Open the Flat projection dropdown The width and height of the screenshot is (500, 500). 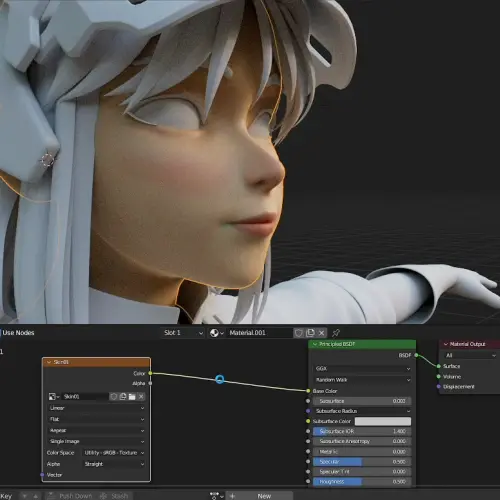tap(97, 419)
